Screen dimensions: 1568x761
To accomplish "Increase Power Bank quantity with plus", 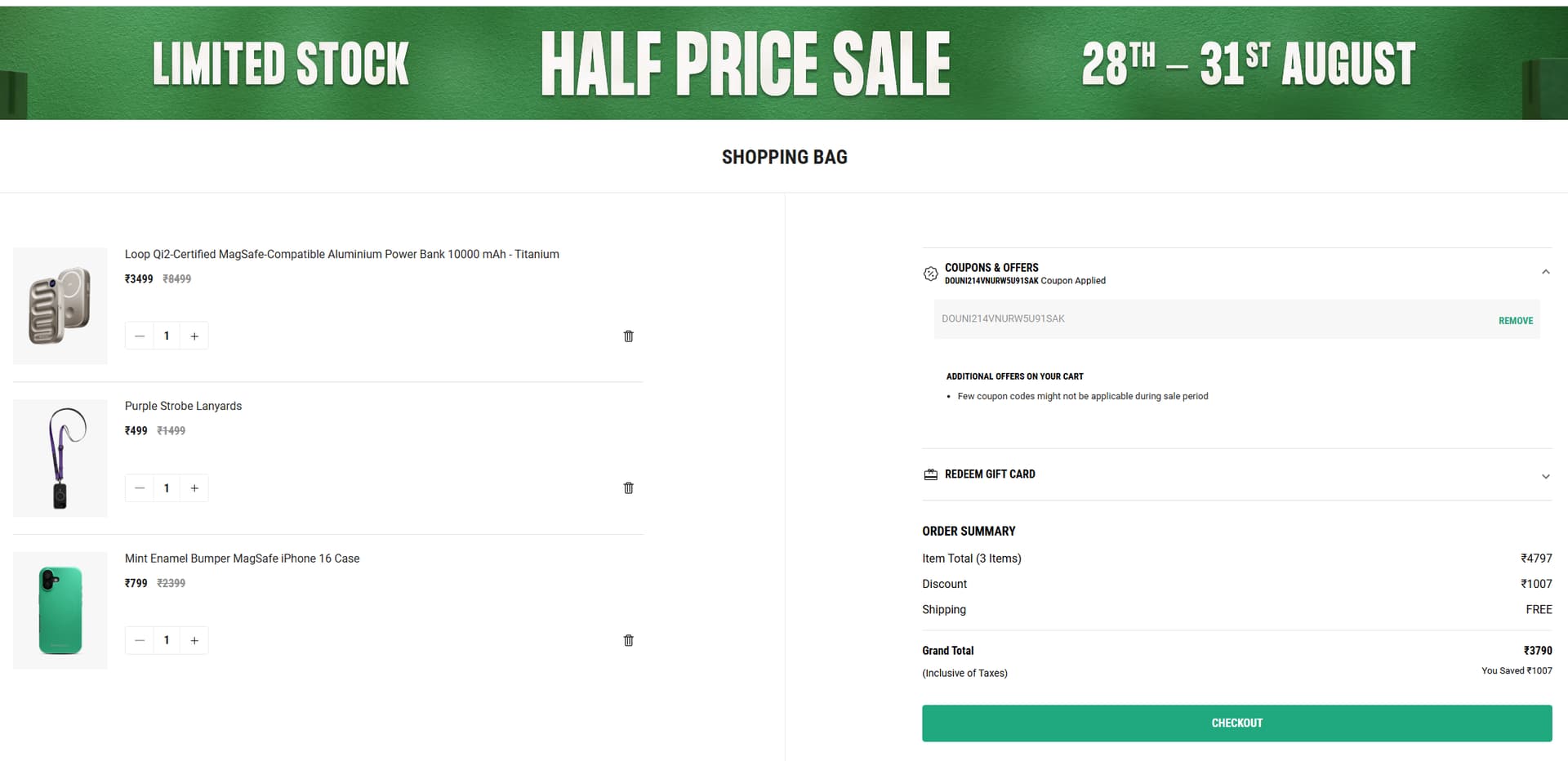I will pos(194,336).
